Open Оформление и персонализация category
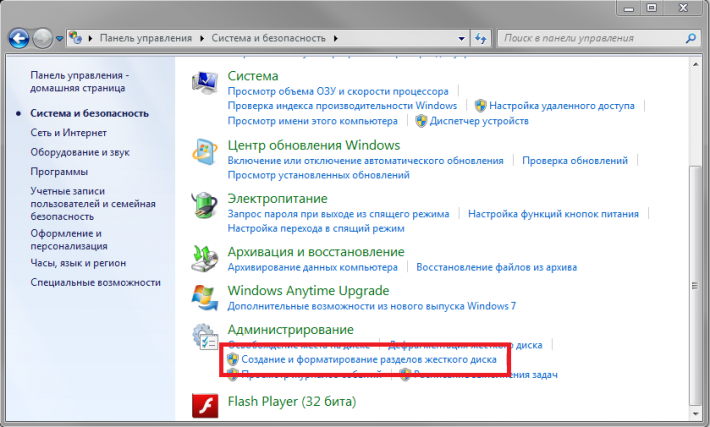 point(69,240)
